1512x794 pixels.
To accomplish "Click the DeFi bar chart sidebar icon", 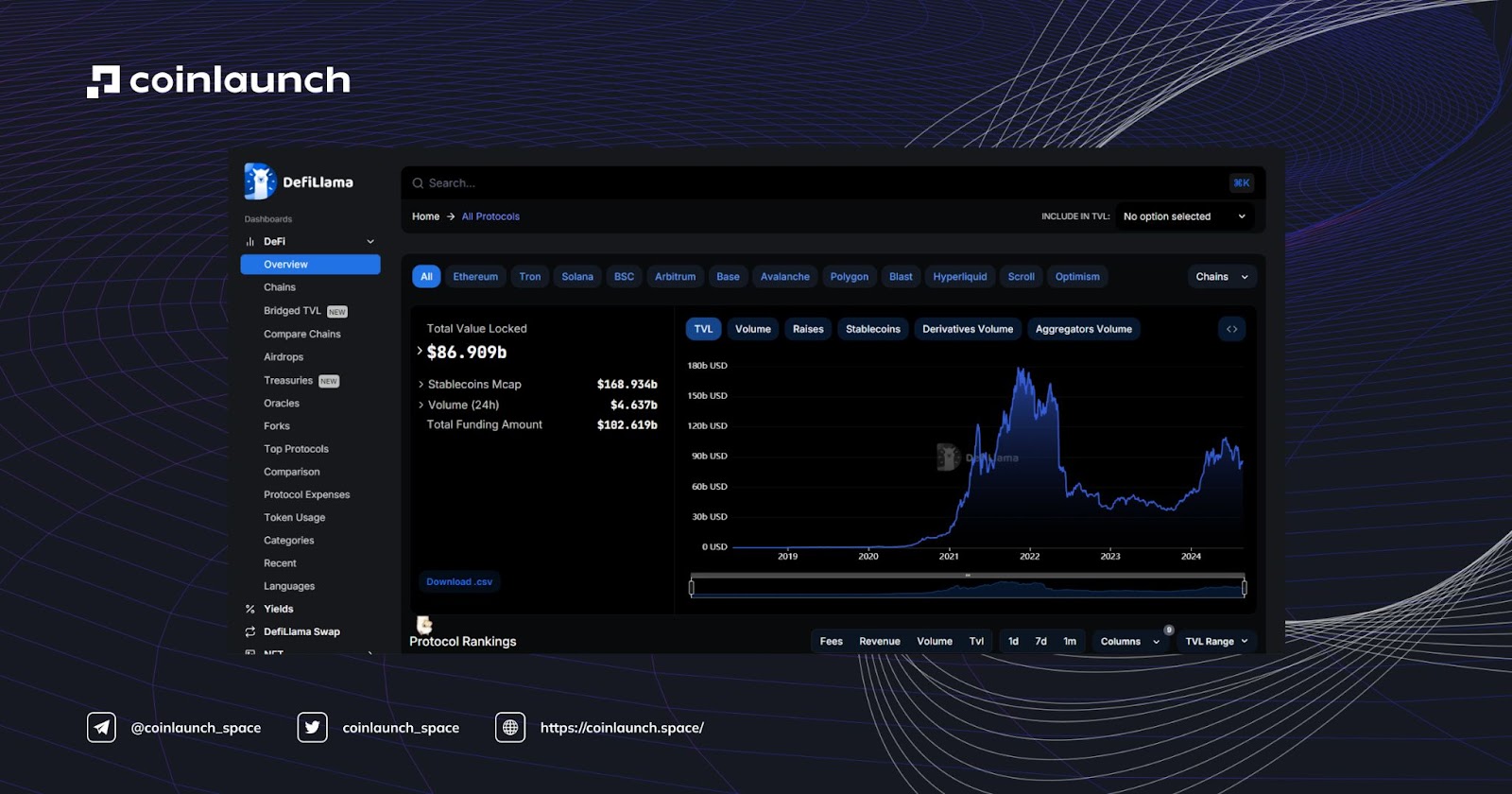I will pyautogui.click(x=250, y=242).
